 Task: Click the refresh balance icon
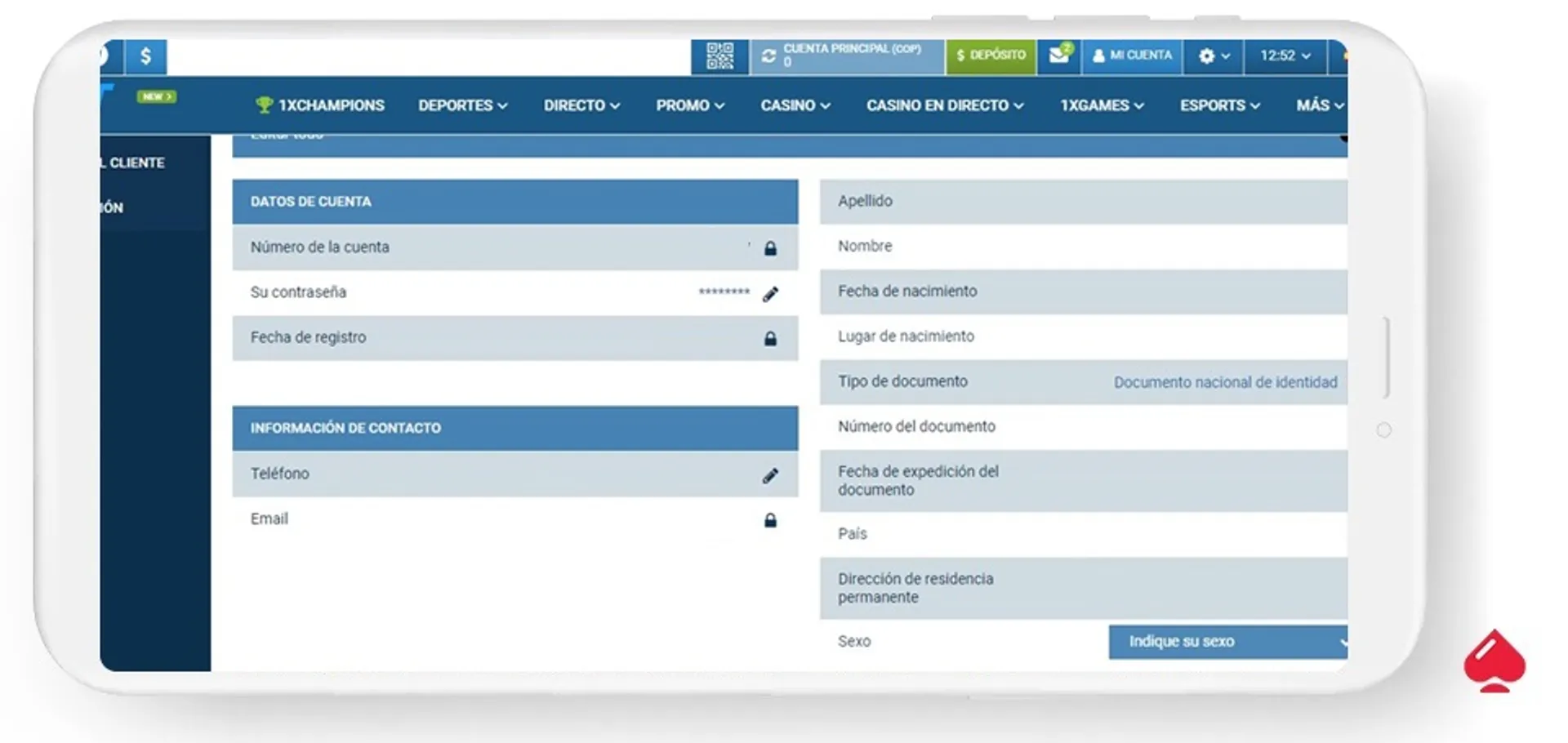coord(768,56)
